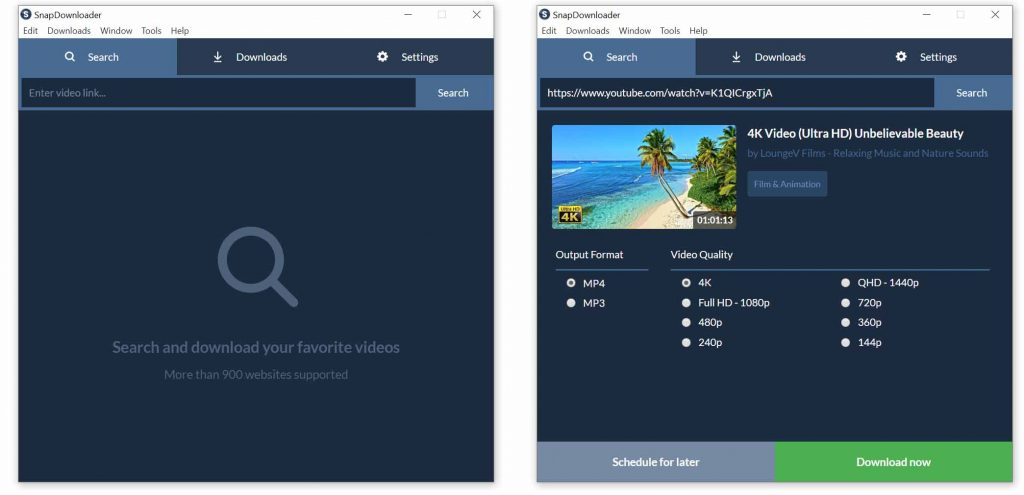The width and height of the screenshot is (1024, 495).
Task: Click the SnapDownloader logo in right window title bar
Action: click(544, 14)
